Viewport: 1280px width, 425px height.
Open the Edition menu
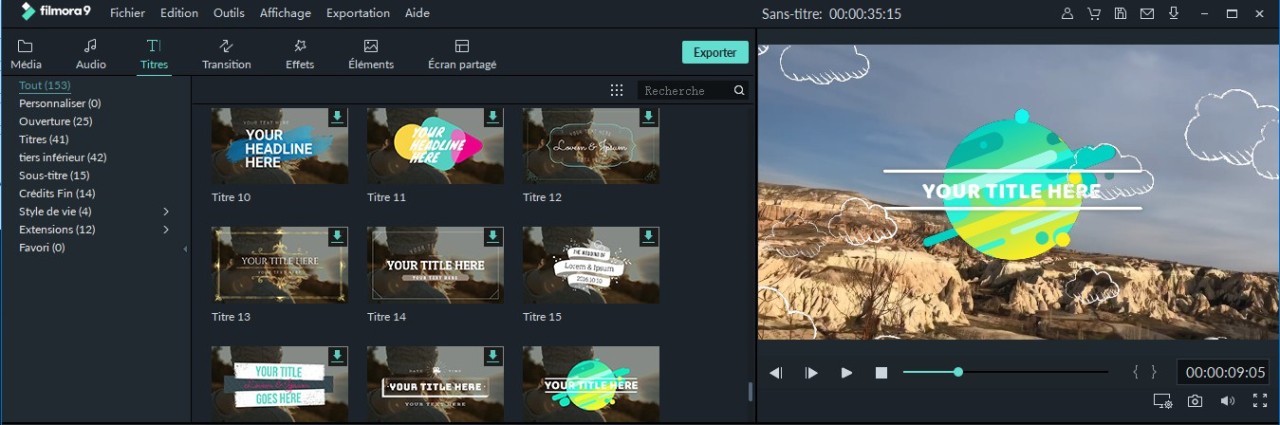point(179,13)
